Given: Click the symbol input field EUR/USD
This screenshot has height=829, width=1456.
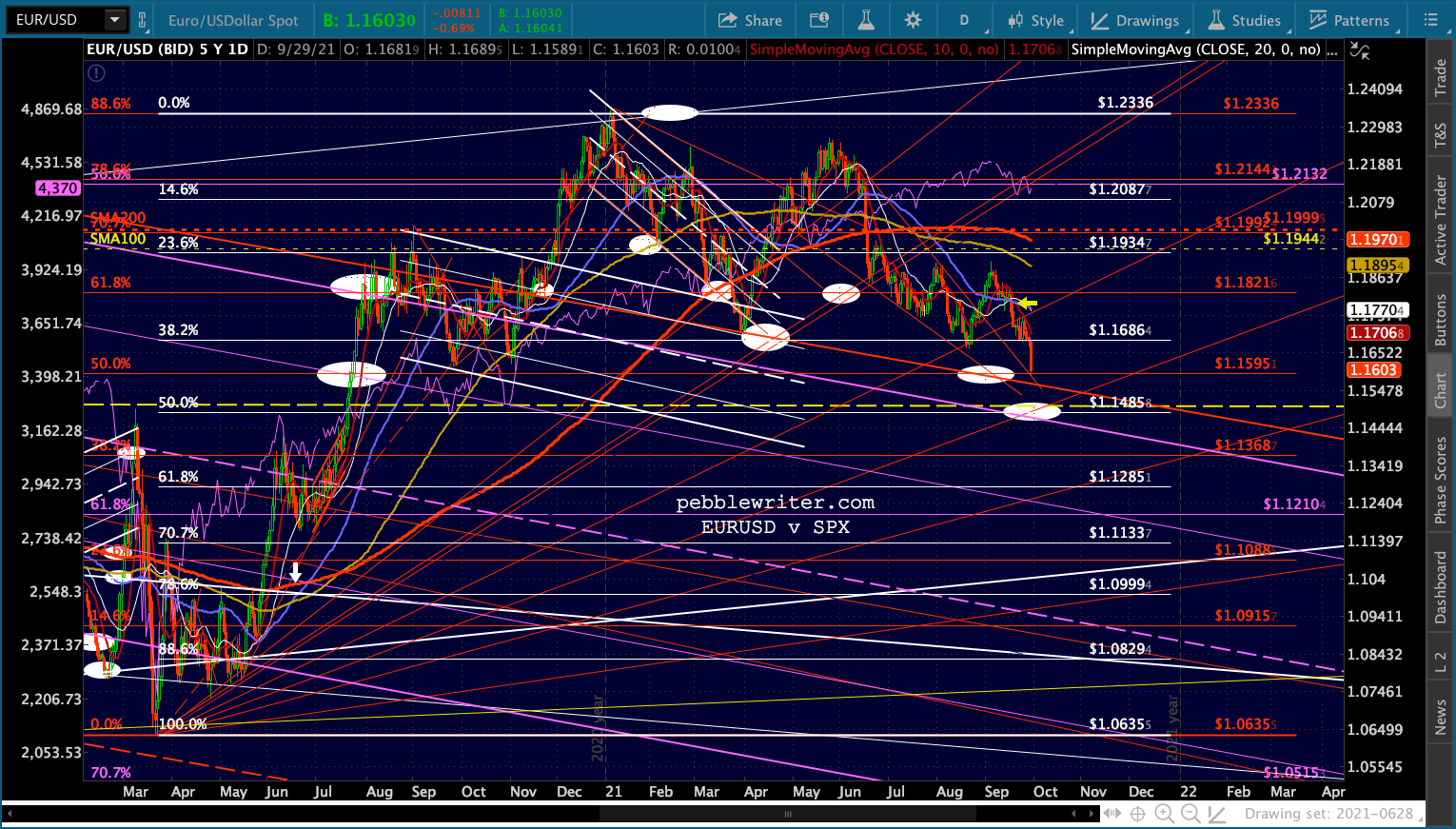Looking at the screenshot, I should coord(55,20).
